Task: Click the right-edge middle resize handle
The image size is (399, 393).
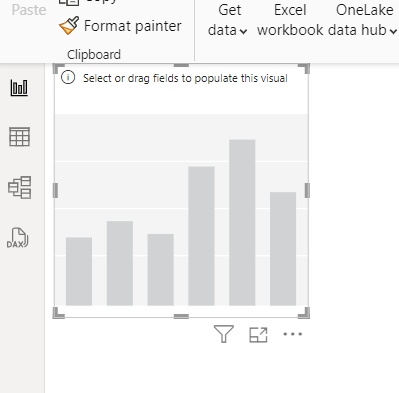Action: [307, 190]
